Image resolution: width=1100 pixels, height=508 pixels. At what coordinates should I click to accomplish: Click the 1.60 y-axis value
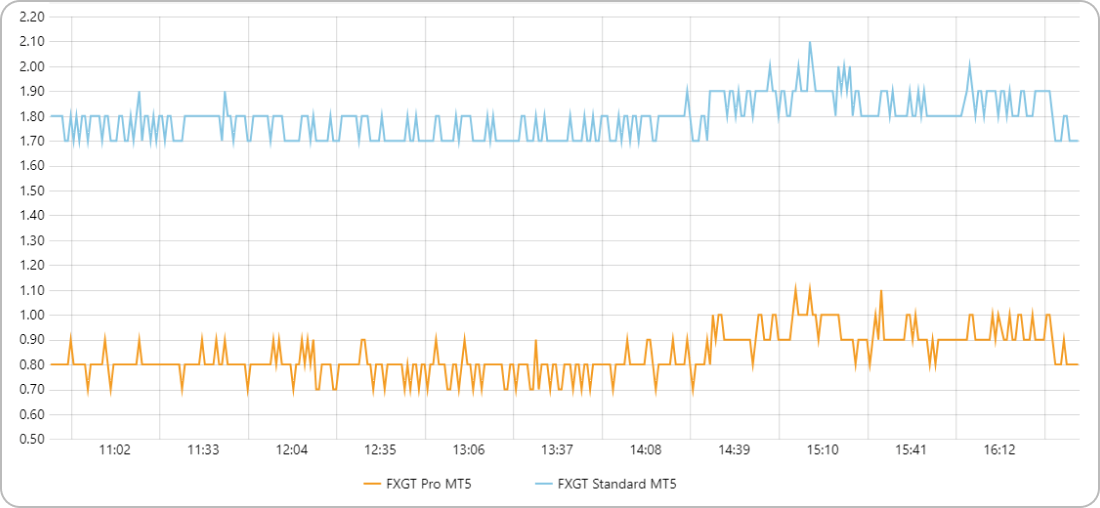[x=33, y=166]
